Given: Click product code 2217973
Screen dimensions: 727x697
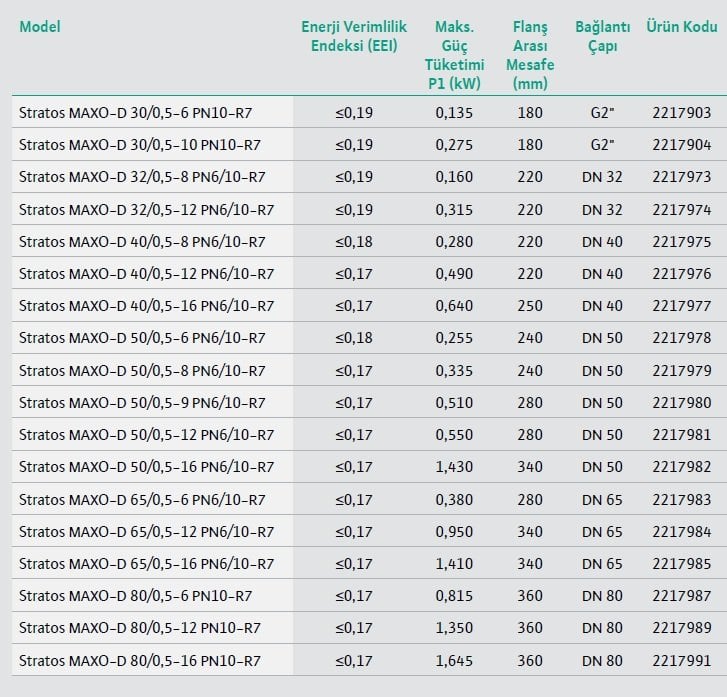Looking at the screenshot, I should click(x=682, y=177).
